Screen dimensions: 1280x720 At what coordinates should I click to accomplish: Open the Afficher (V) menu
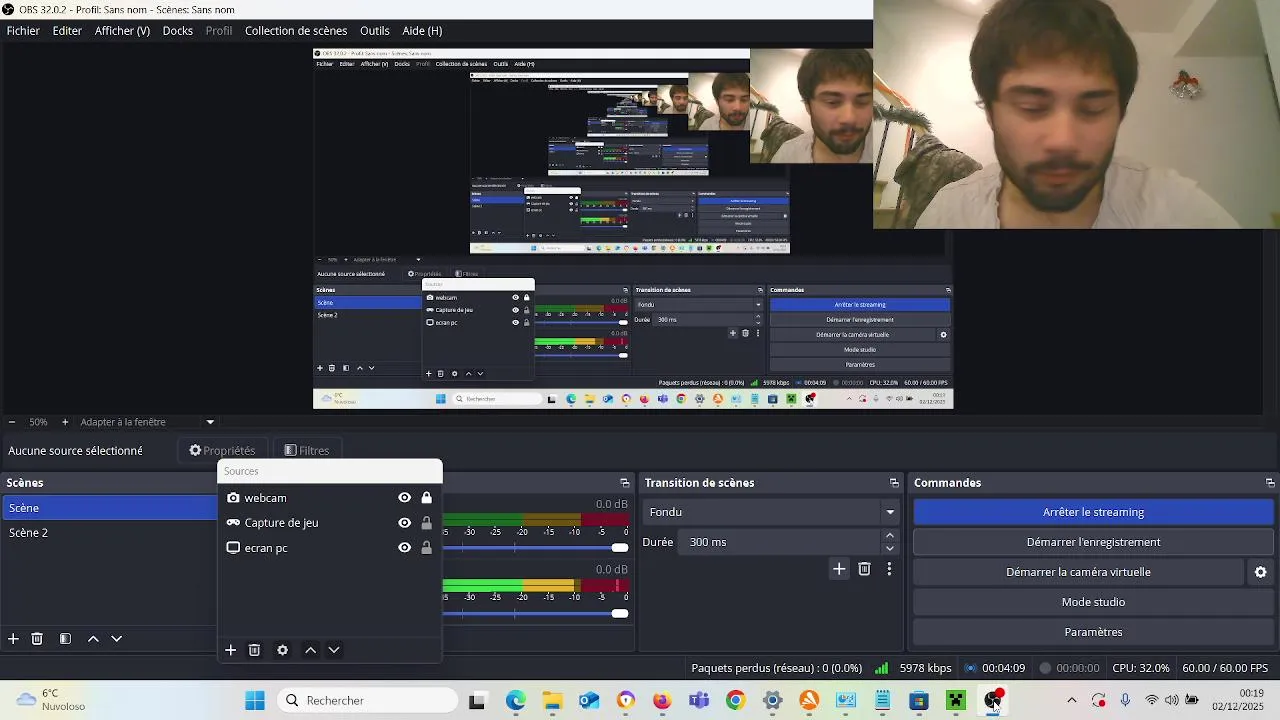122,31
